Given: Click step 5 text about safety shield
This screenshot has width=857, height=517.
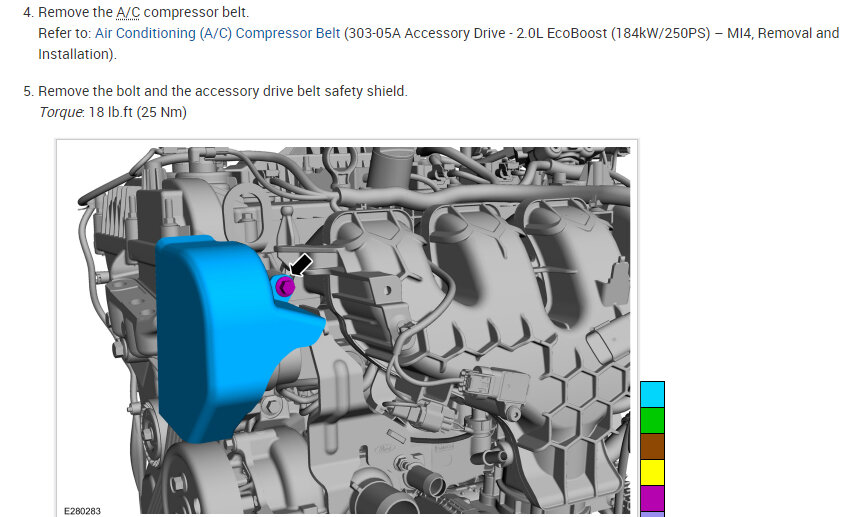Looking at the screenshot, I should [x=223, y=91].
